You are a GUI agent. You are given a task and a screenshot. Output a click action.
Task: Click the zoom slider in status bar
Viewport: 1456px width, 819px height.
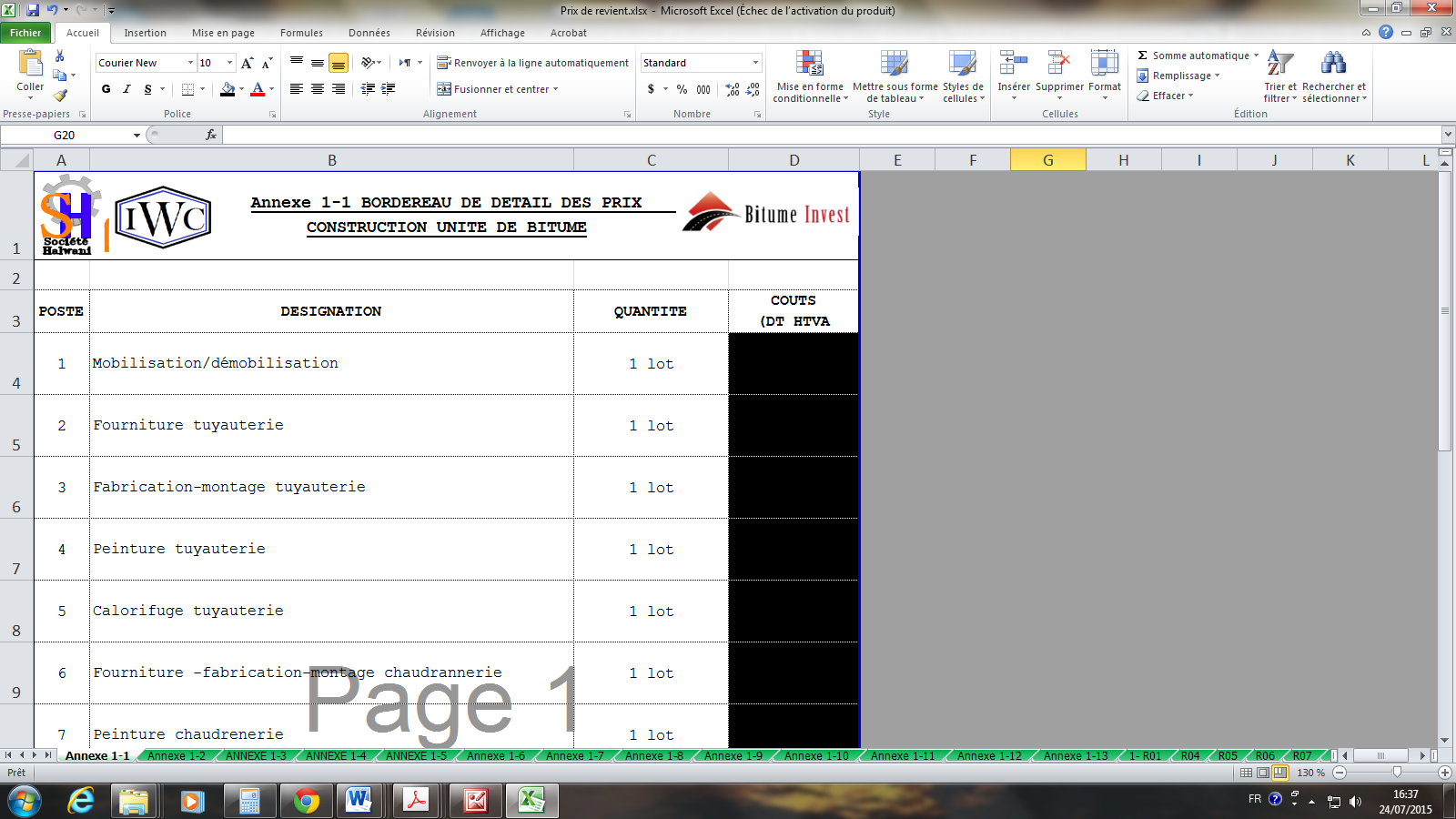pyautogui.click(x=1397, y=773)
